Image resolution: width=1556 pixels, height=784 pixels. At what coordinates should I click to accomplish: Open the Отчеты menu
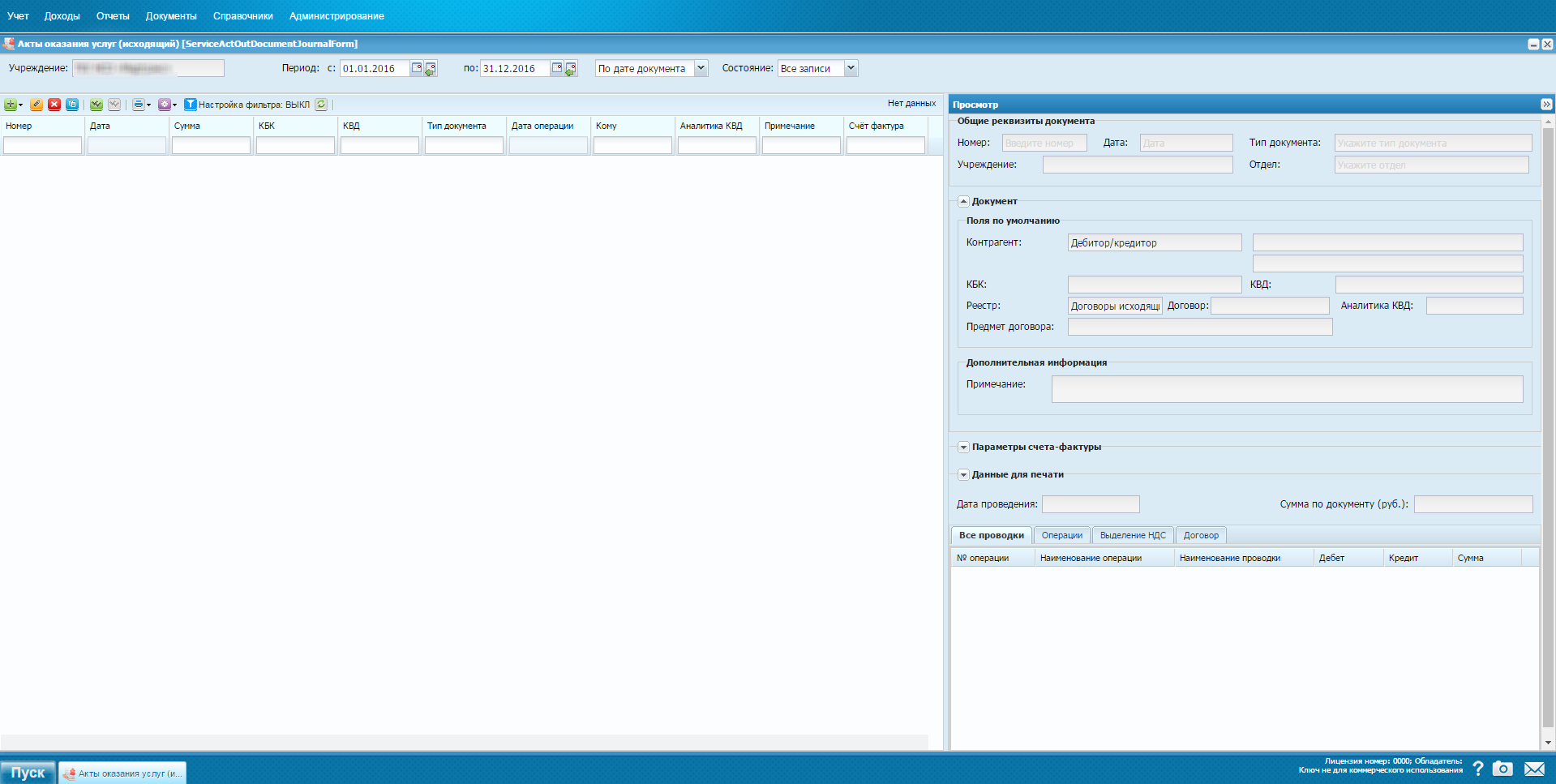click(x=113, y=15)
